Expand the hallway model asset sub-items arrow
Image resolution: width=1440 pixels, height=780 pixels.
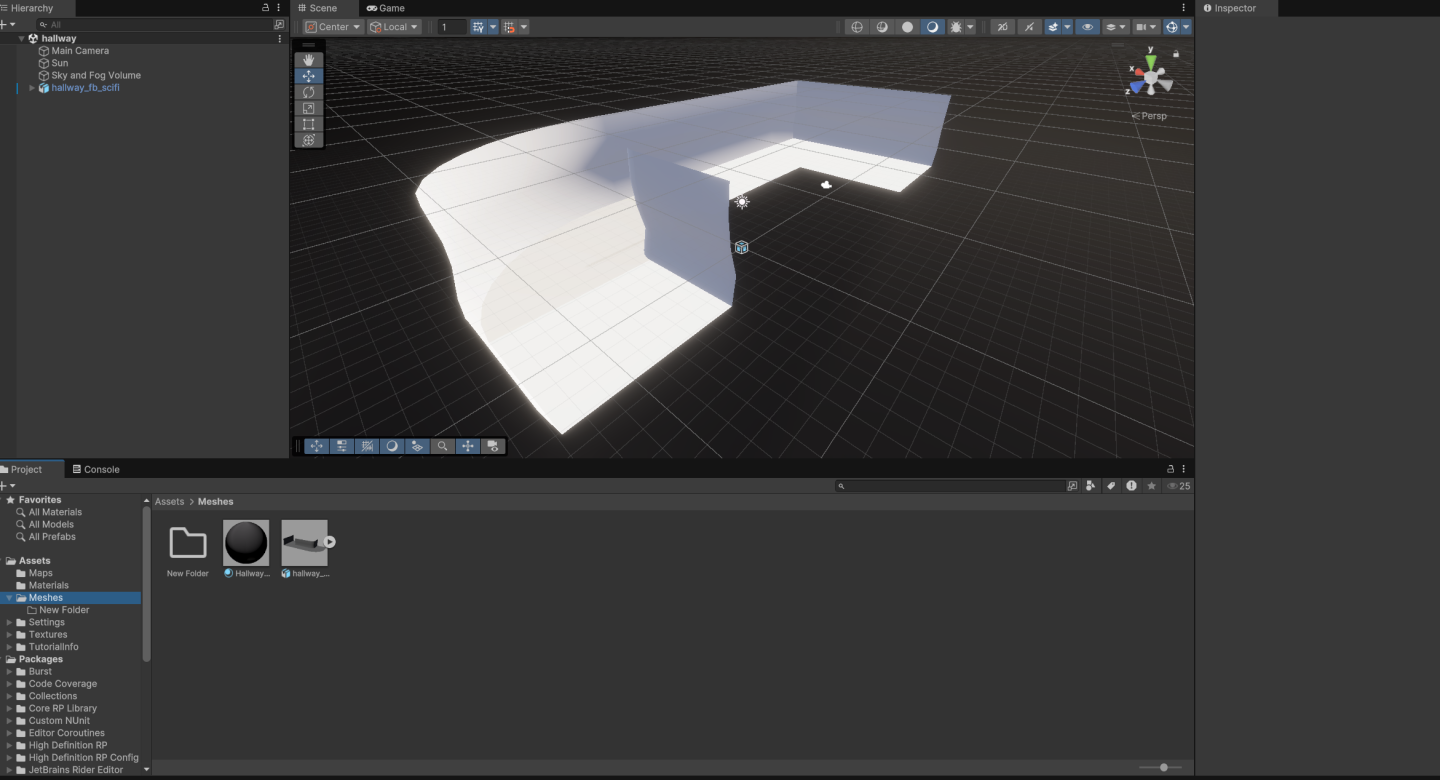329,542
